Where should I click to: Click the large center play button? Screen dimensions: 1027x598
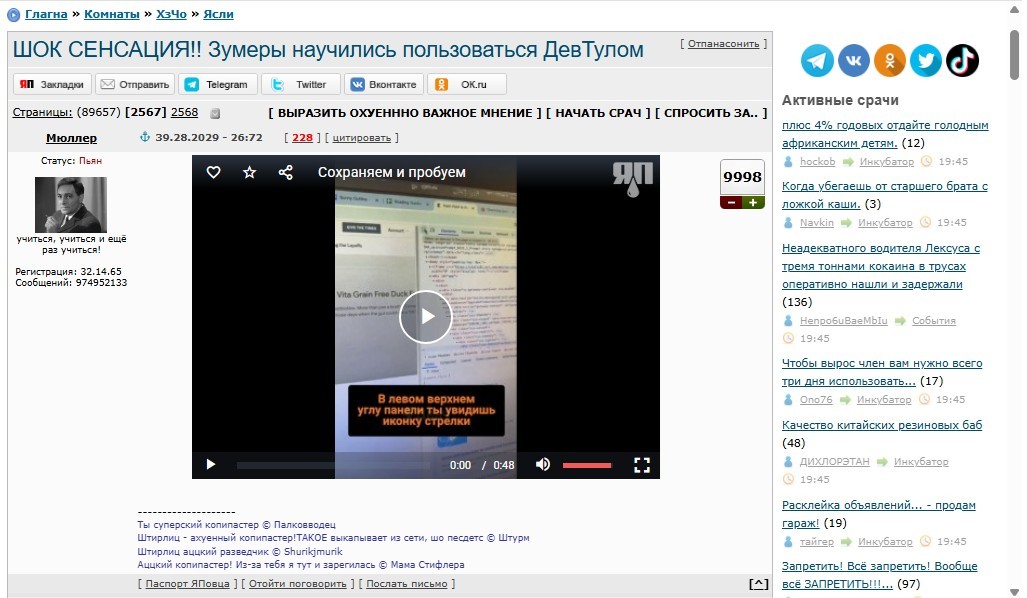pyautogui.click(x=426, y=316)
